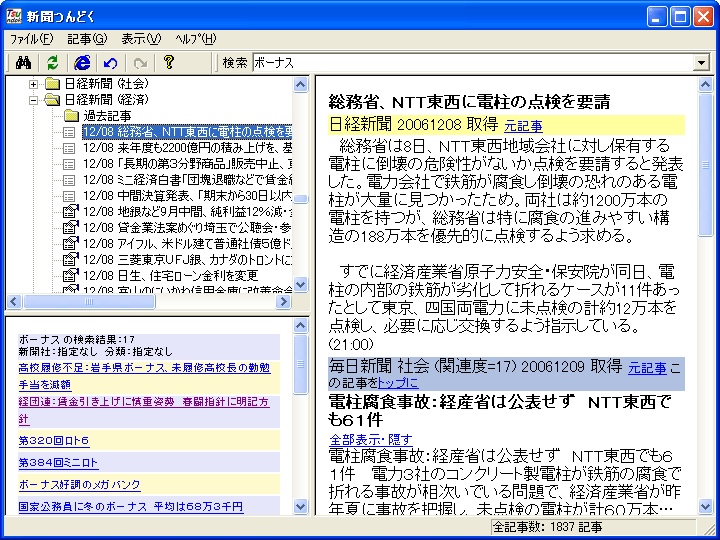Open 元記事 link in 毎日新聞 社会 header
Viewport: 720px width, 540px height.
647,367
